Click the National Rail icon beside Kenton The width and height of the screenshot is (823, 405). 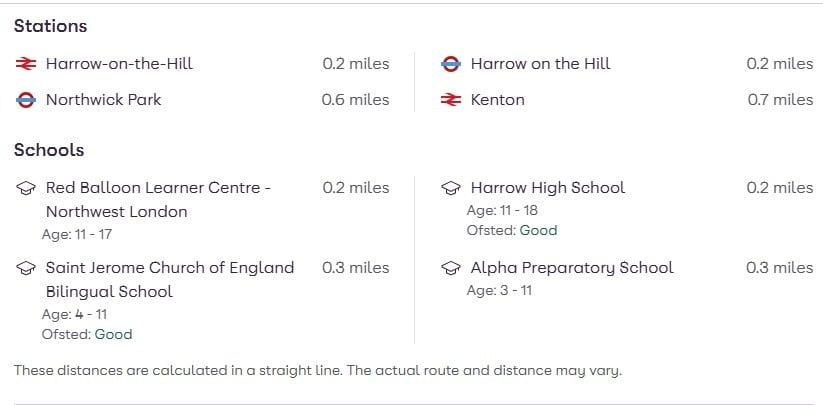[451, 100]
